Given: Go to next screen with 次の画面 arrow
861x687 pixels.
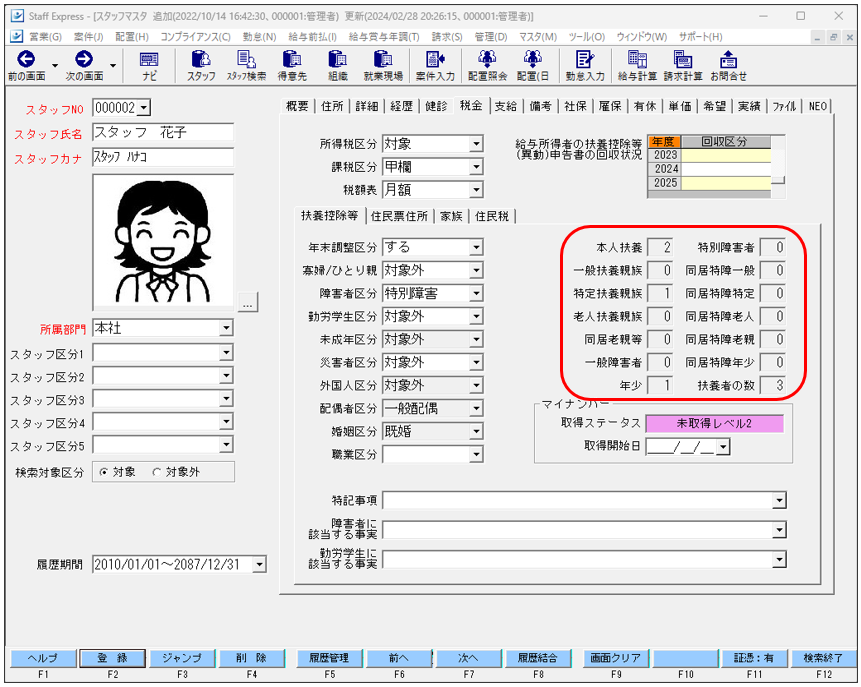Looking at the screenshot, I should [x=84, y=65].
